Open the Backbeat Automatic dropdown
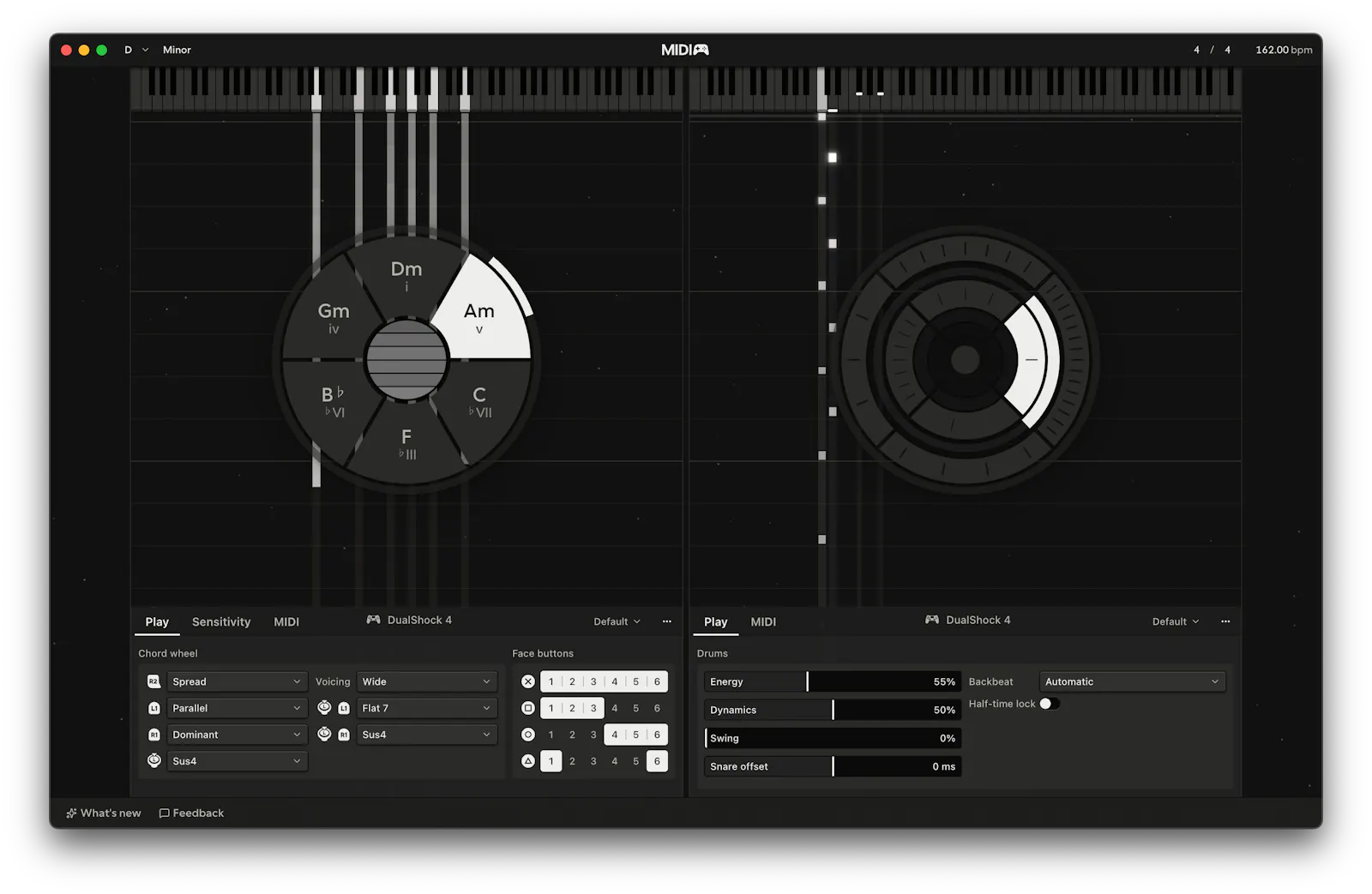The image size is (1372, 894). click(x=1132, y=681)
